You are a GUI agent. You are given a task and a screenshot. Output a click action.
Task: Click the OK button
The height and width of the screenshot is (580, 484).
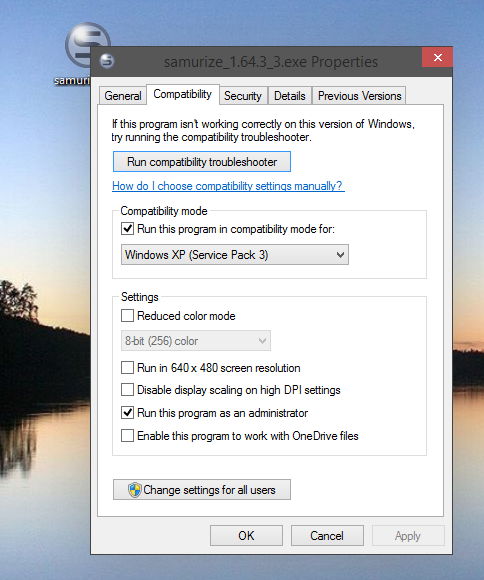coord(246,536)
